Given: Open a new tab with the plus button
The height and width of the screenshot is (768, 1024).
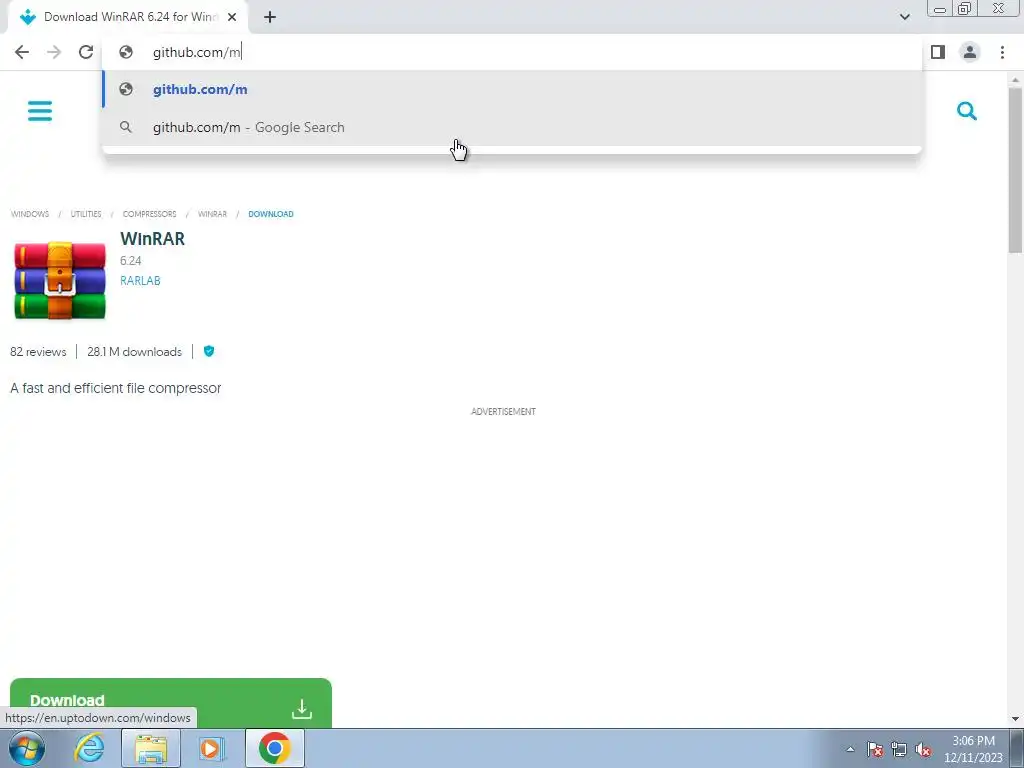Looking at the screenshot, I should 270,17.
